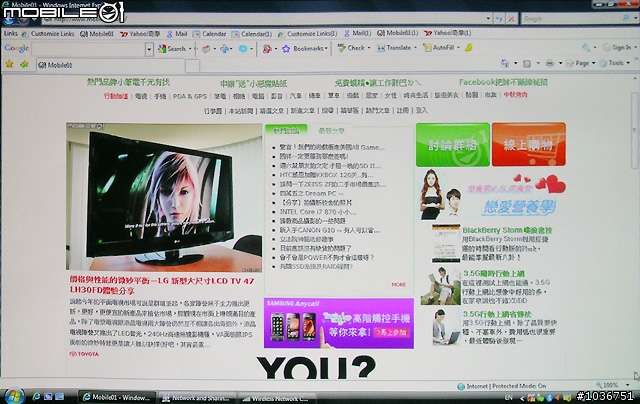Switch to Wireless Network taskbar window

(277, 398)
